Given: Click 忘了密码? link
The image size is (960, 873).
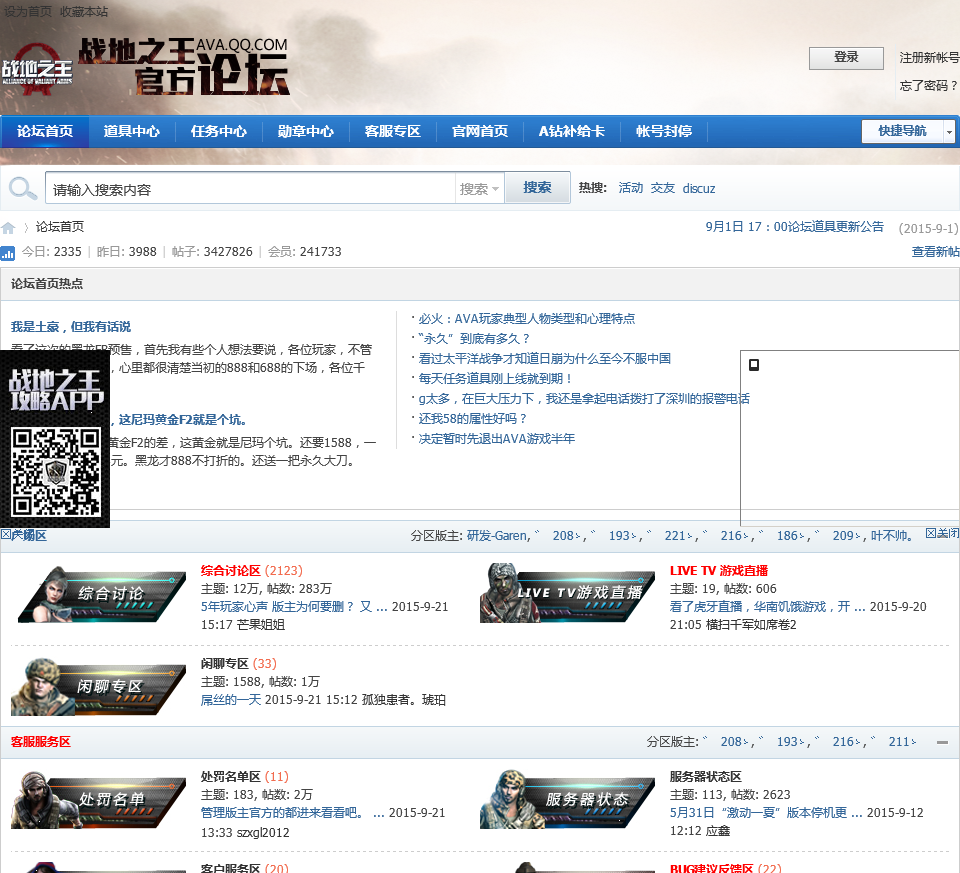Looking at the screenshot, I should pyautogui.click(x=928, y=86).
